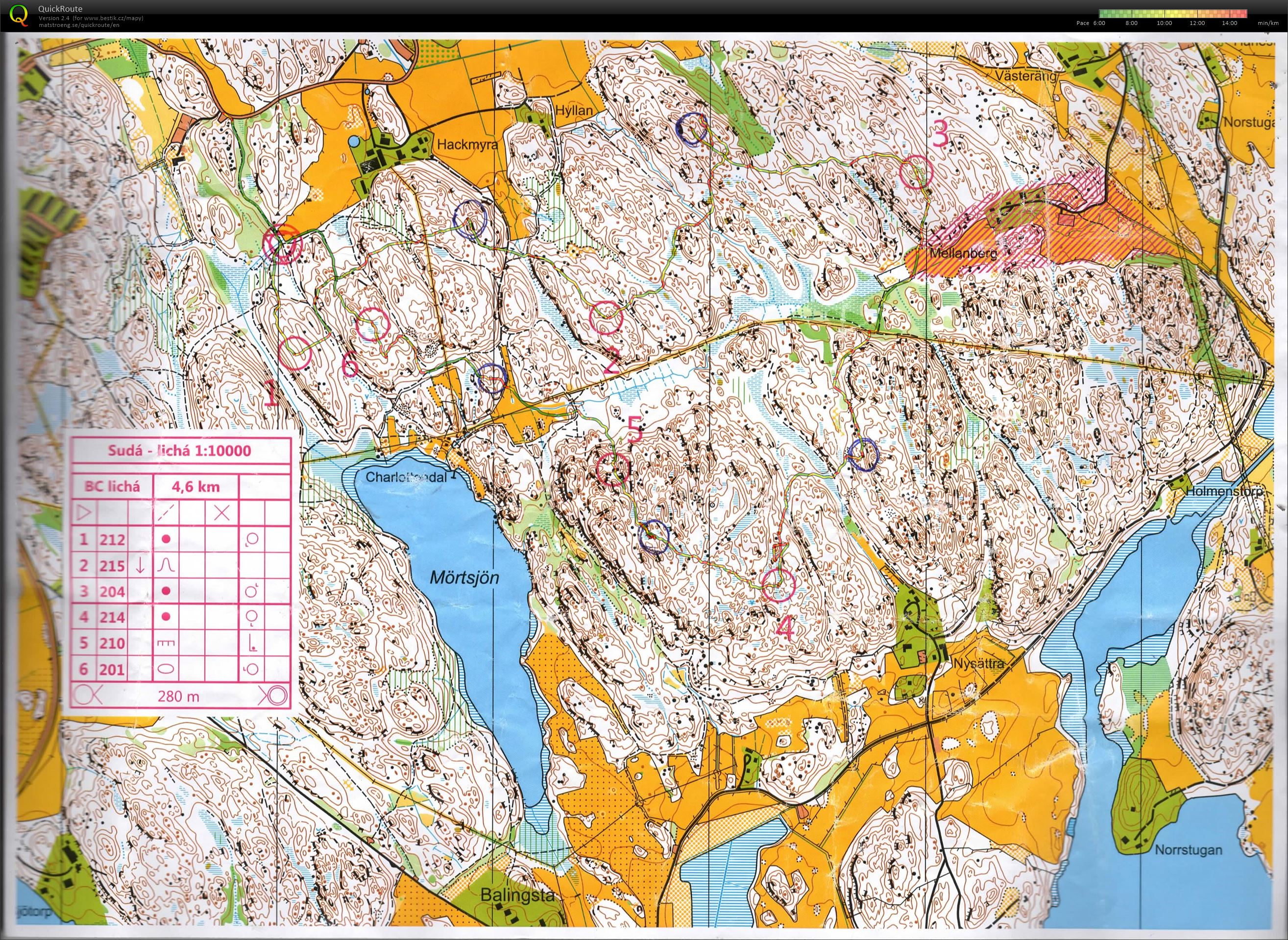Viewport: 1288px width, 940px height.
Task: Click the oval depression symbol for control 201
Action: point(166,669)
